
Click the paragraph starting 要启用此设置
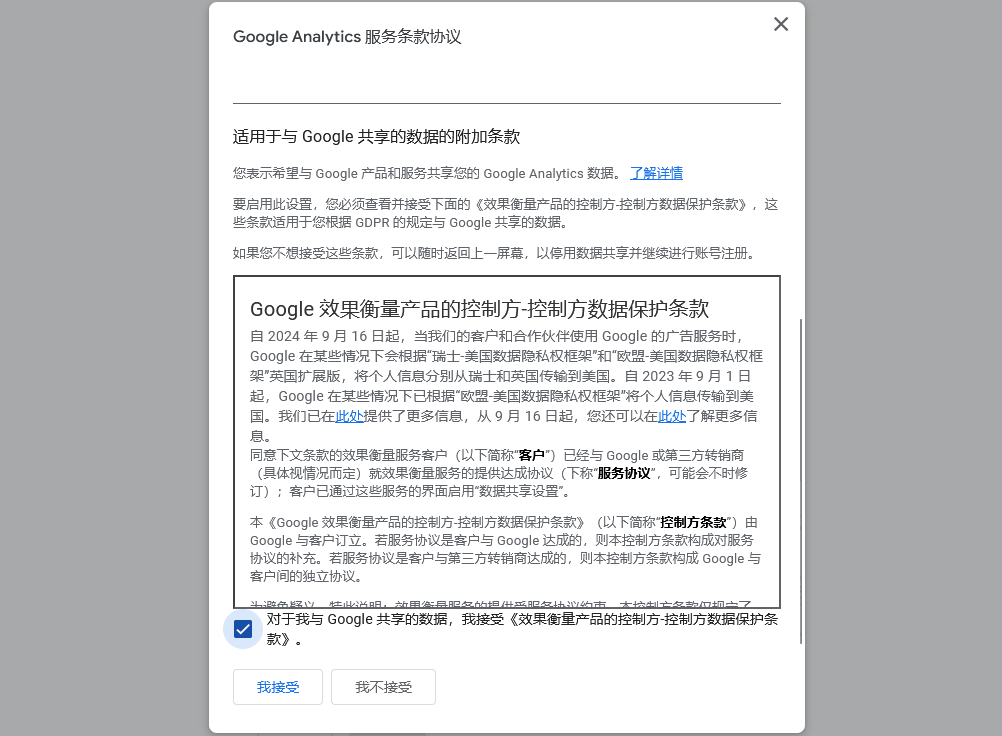pos(505,213)
